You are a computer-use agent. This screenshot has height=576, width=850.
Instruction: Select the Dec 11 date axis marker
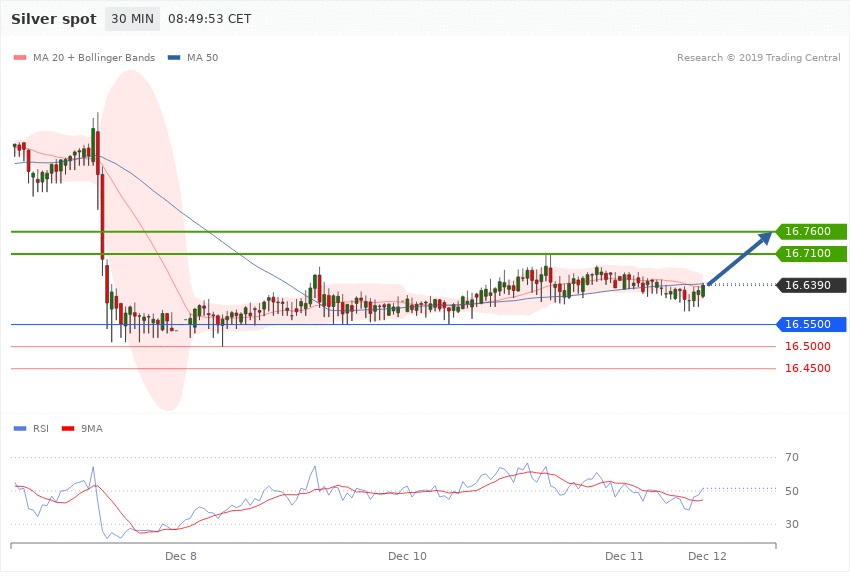pos(624,555)
